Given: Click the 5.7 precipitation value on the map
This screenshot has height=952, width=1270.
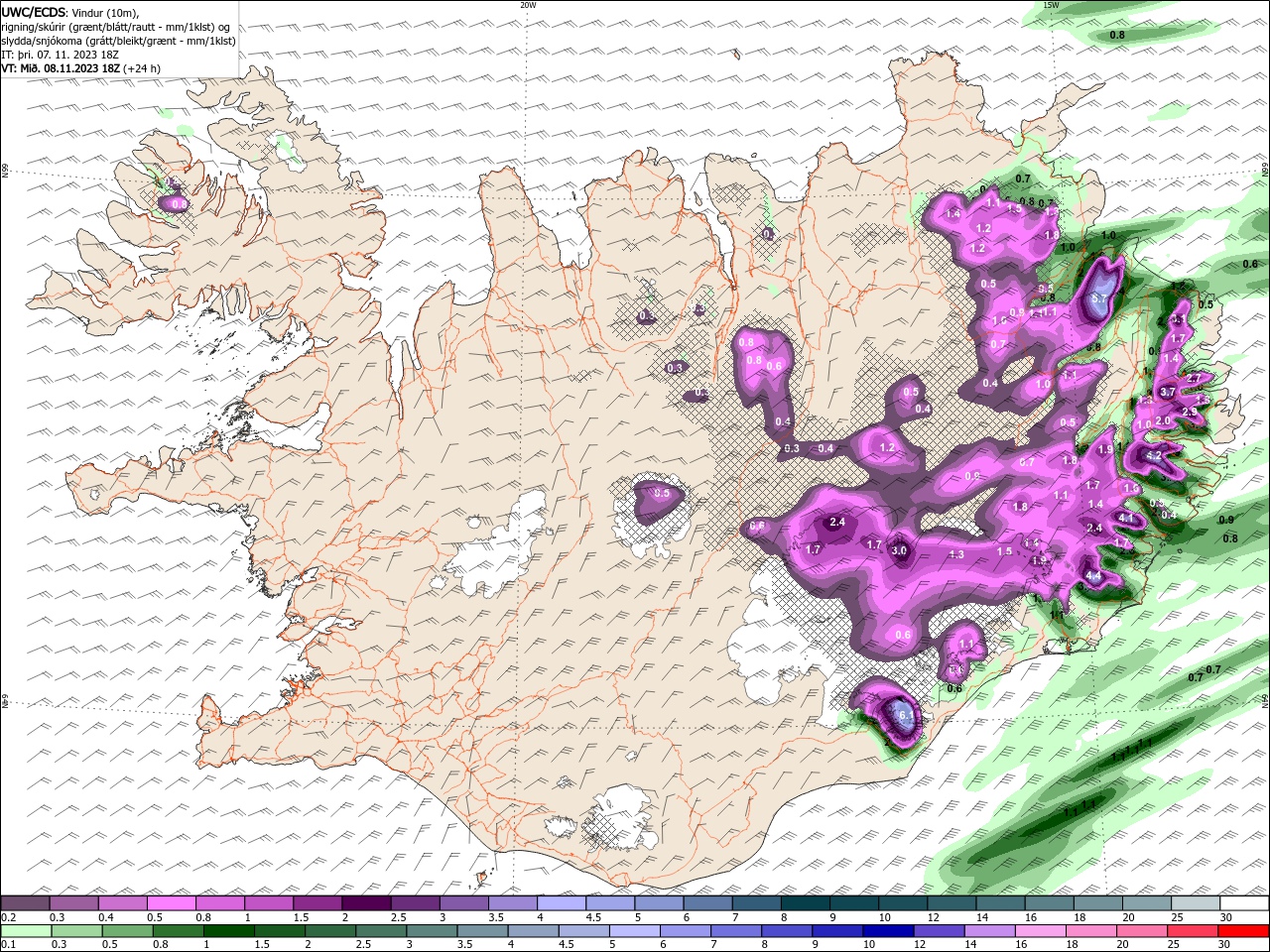Looking at the screenshot, I should (1098, 297).
